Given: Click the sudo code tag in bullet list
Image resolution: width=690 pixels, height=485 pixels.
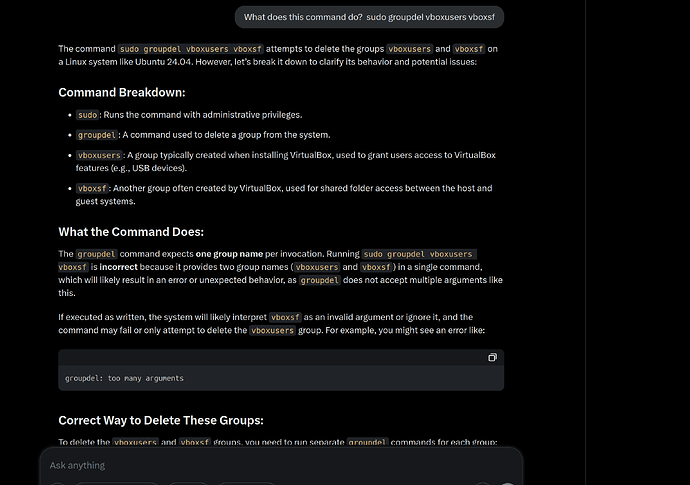Looking at the screenshot, I should [x=88, y=115].
